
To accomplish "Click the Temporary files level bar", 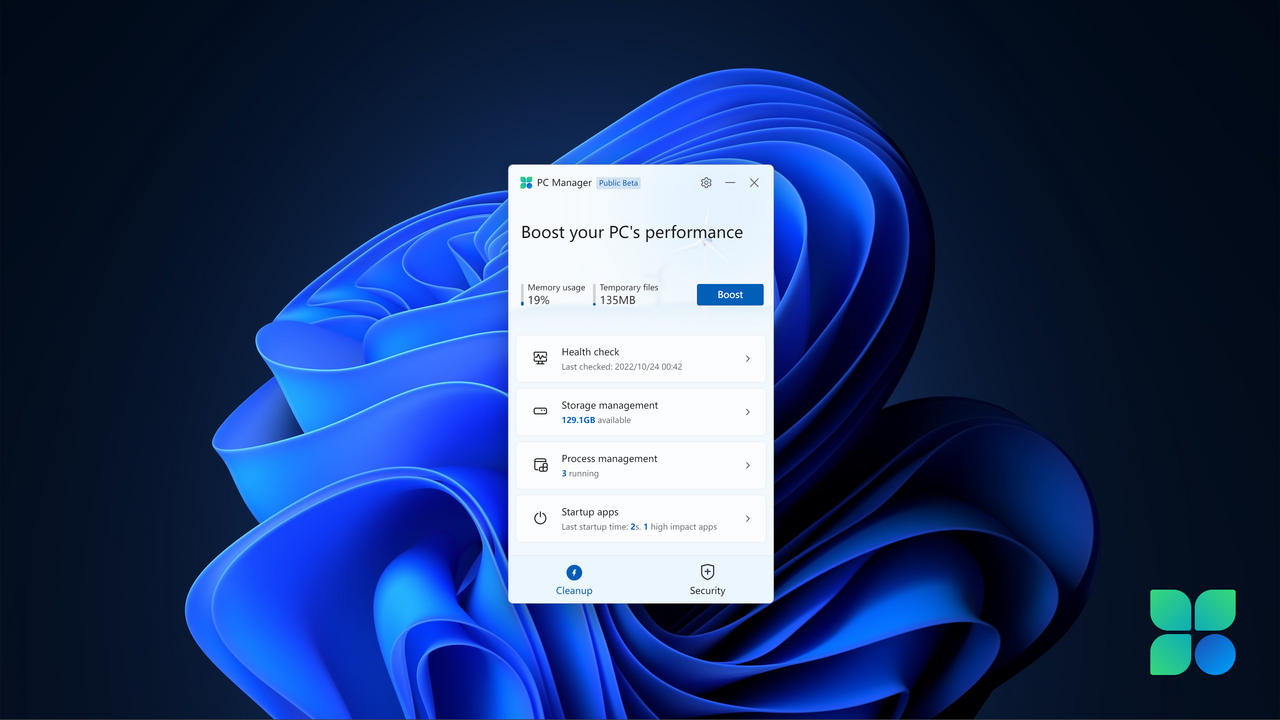I will tap(594, 294).
